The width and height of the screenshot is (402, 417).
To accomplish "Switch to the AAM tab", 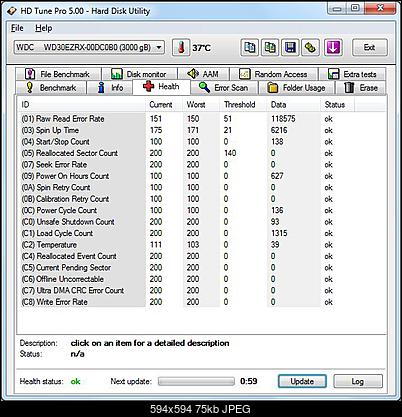I will coord(203,74).
